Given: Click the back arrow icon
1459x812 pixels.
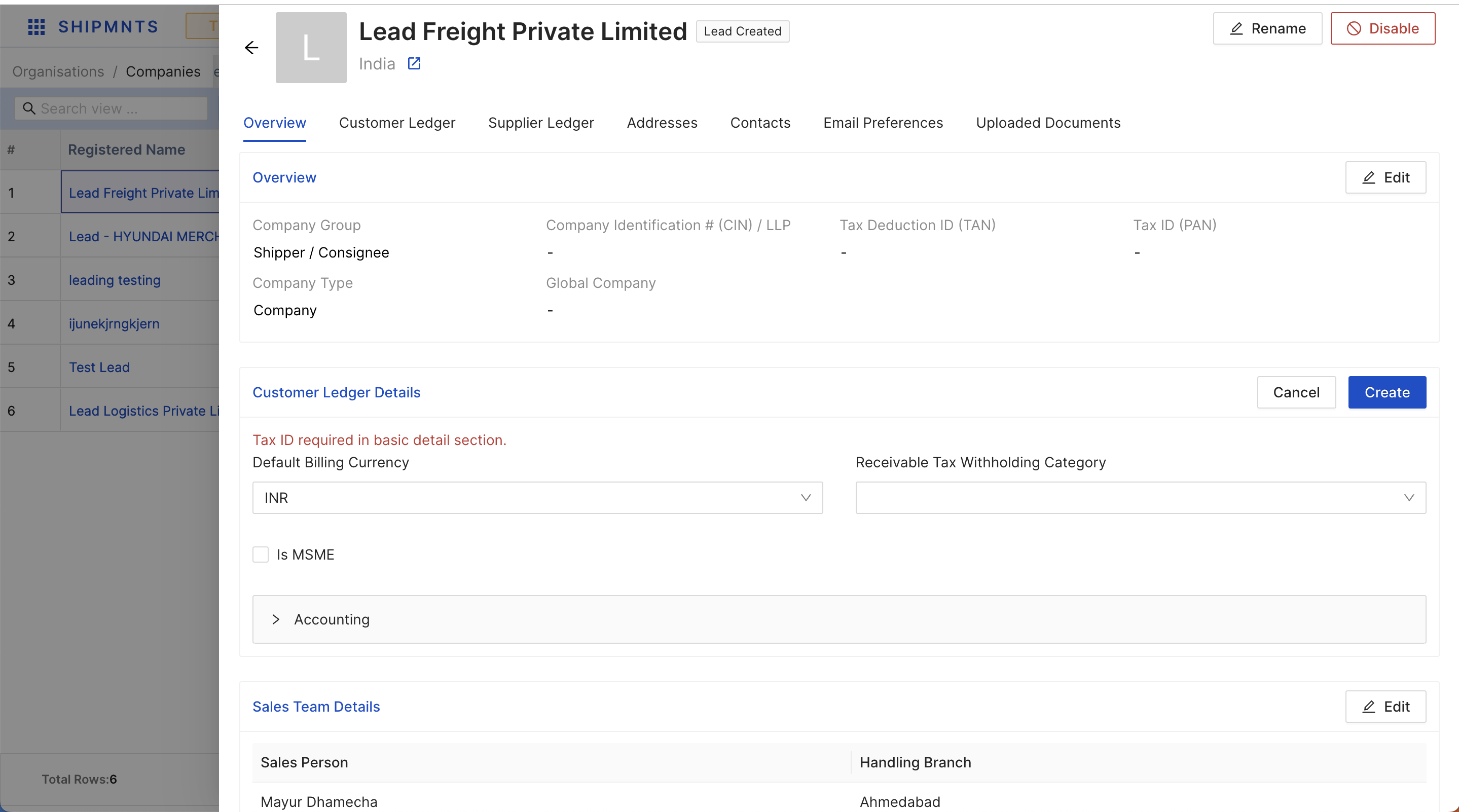Looking at the screenshot, I should point(251,48).
